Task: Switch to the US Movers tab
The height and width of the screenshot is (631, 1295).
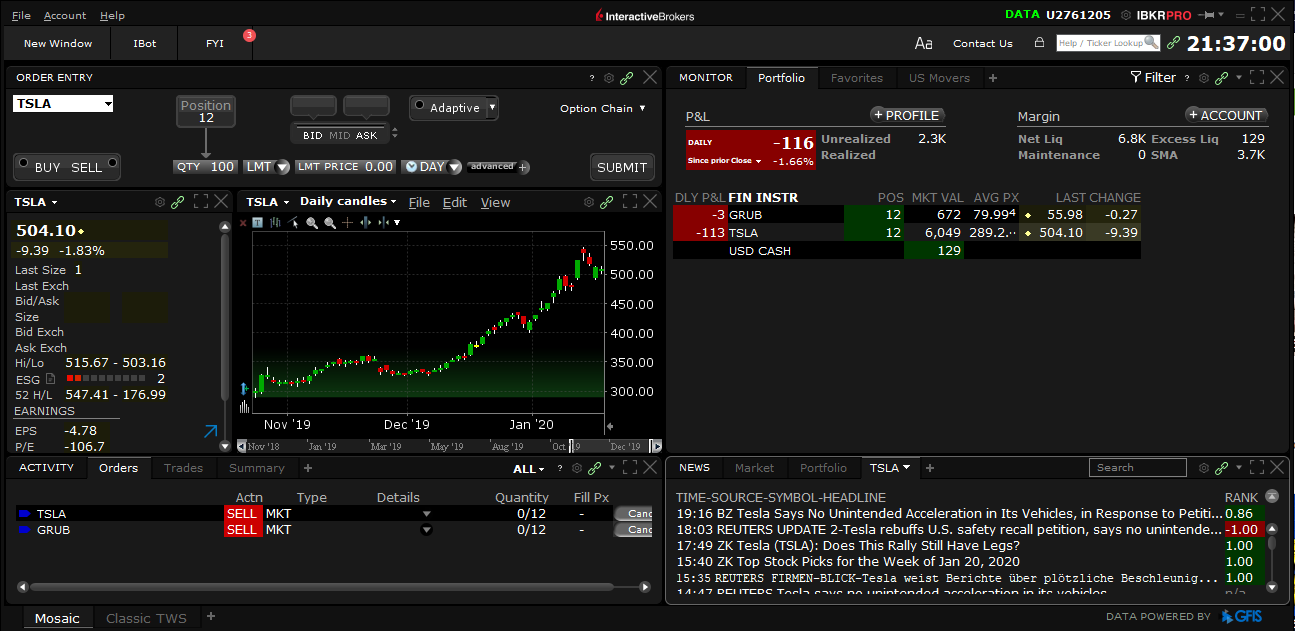Action: (x=938, y=78)
